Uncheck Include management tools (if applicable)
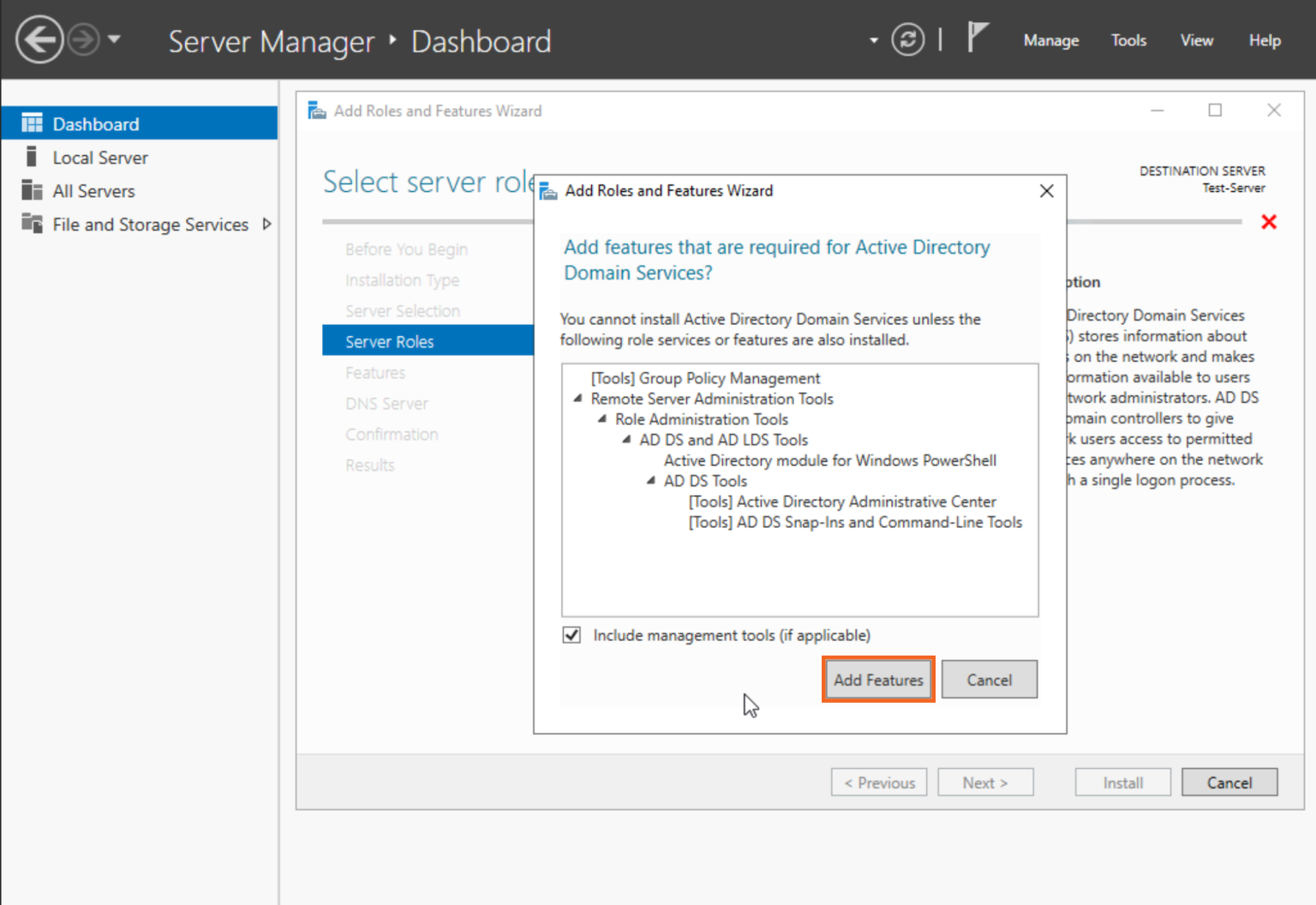The image size is (1316, 905). (571, 634)
